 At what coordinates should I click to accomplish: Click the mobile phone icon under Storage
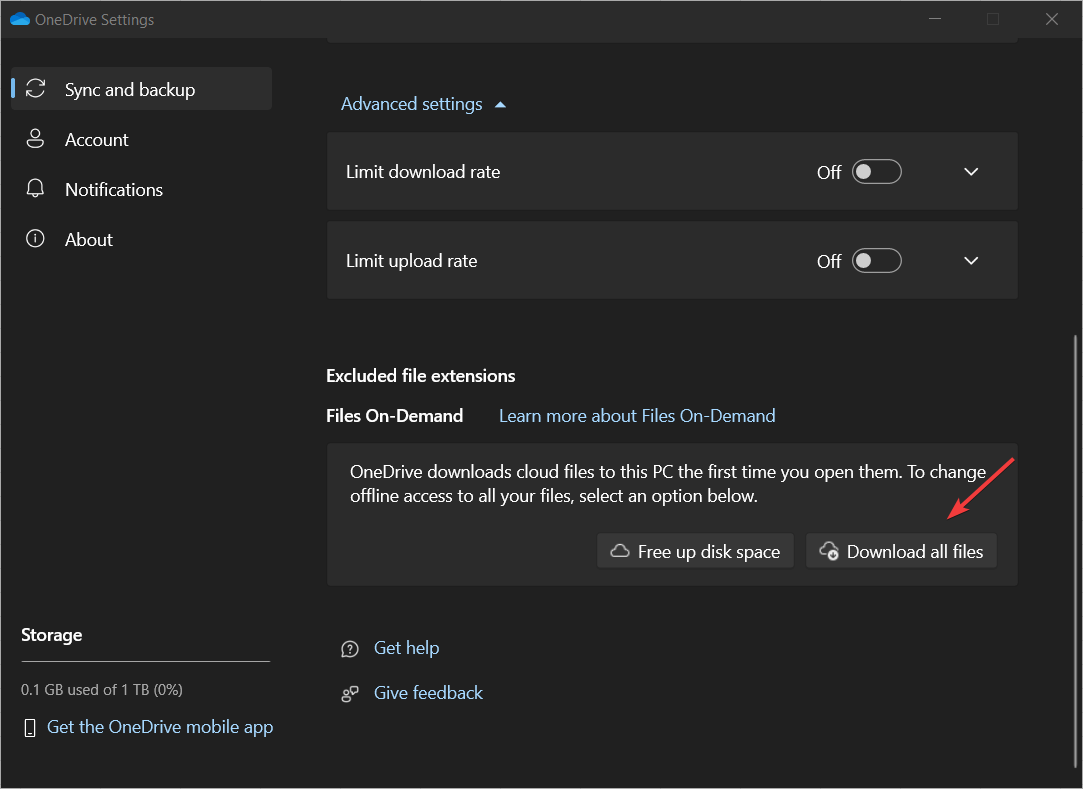tap(31, 727)
